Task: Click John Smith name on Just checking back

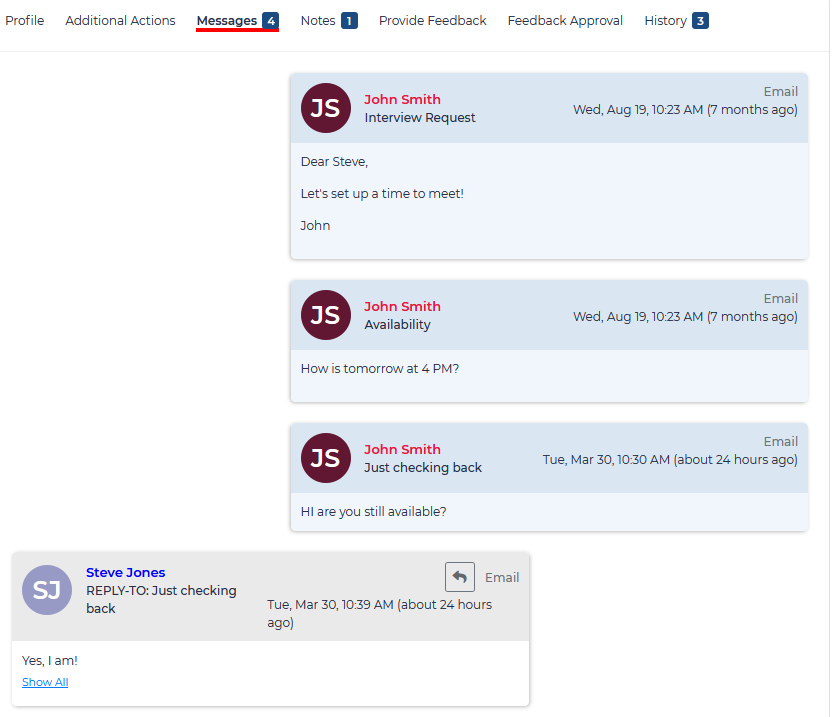Action: coord(402,449)
